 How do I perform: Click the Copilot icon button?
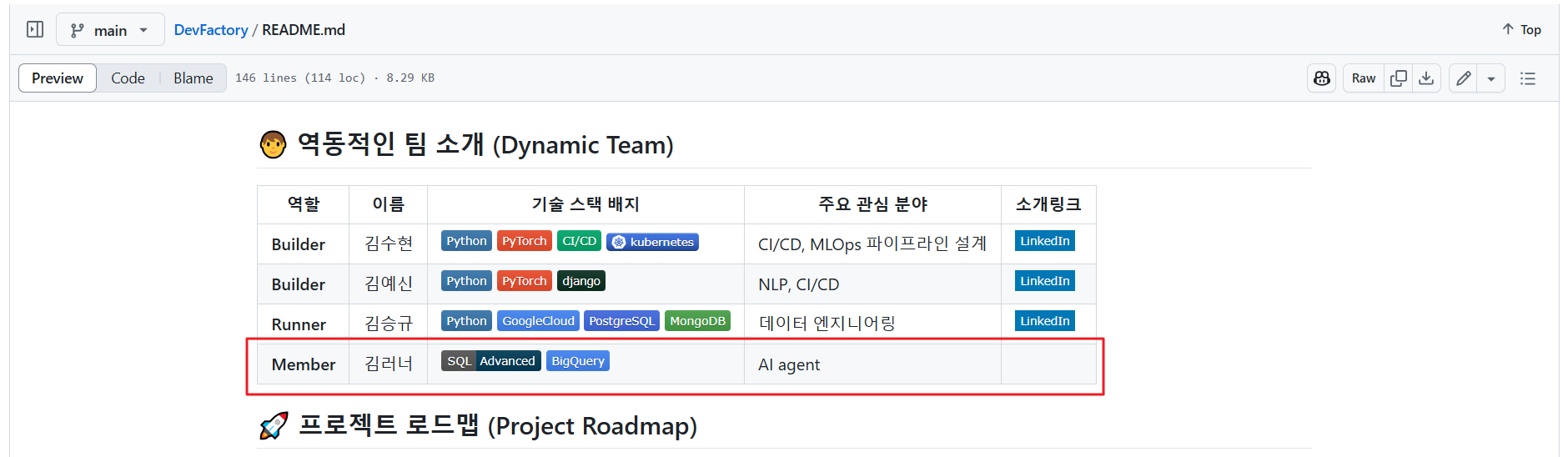pyautogui.click(x=1321, y=78)
